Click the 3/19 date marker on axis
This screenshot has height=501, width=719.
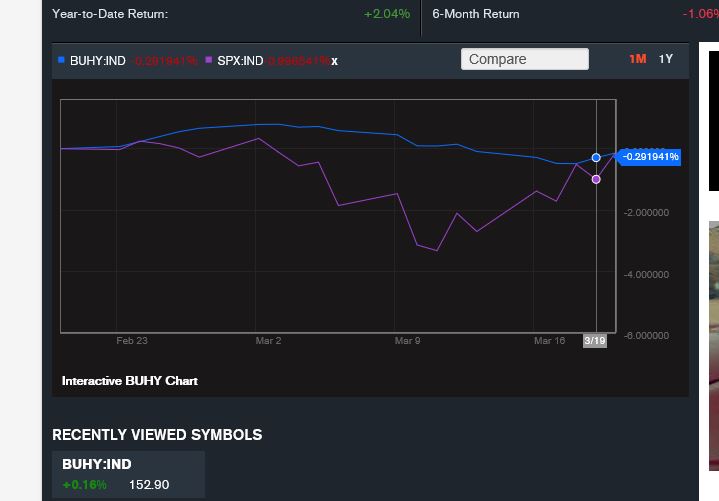(x=595, y=341)
